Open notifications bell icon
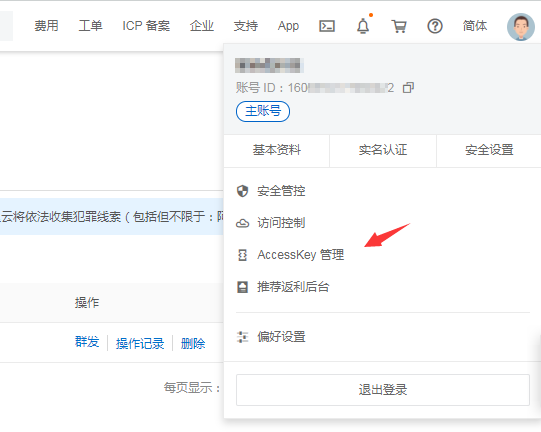 pos(363,26)
